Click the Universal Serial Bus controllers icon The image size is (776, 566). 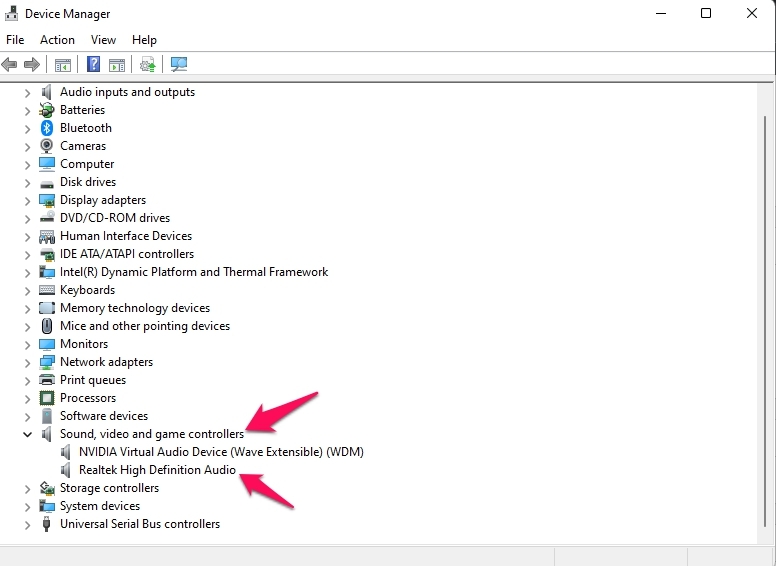[47, 524]
